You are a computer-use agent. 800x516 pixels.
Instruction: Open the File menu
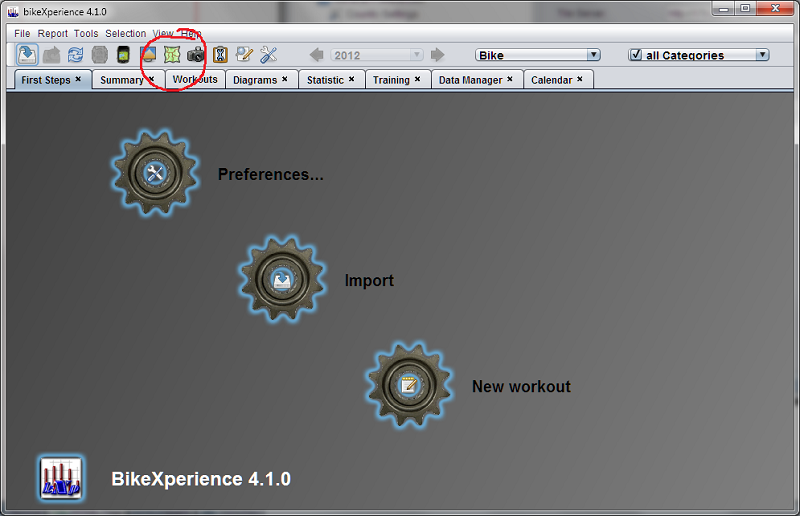point(22,34)
